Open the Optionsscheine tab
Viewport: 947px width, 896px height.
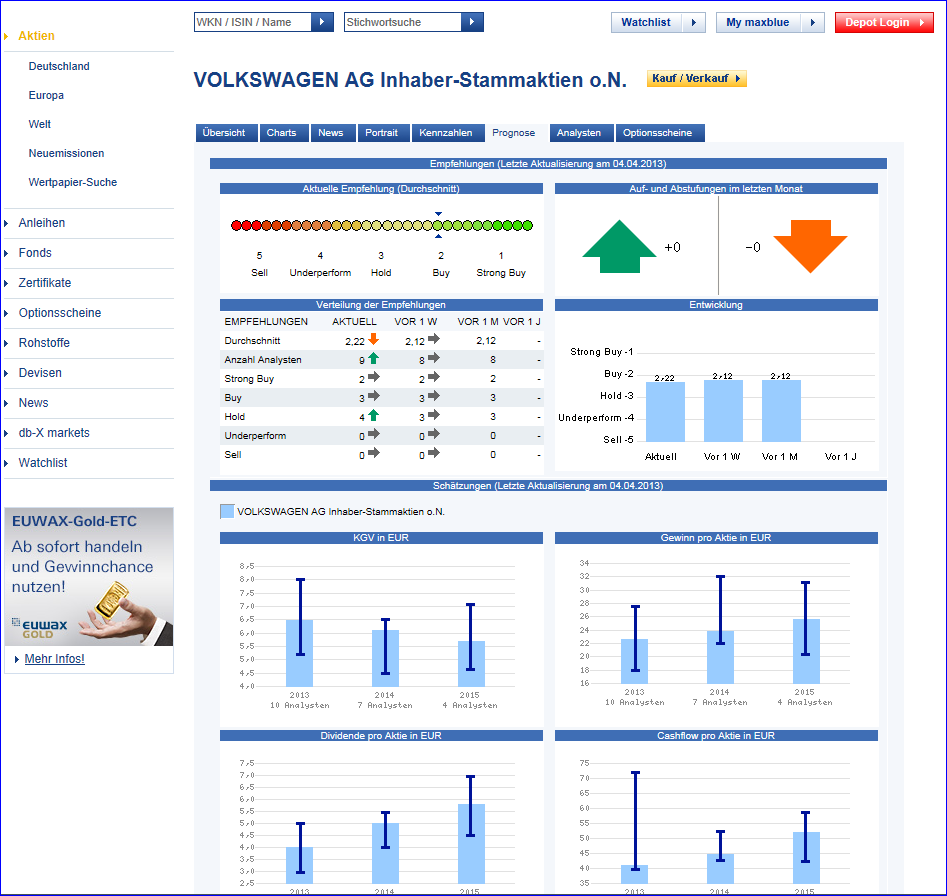click(660, 133)
